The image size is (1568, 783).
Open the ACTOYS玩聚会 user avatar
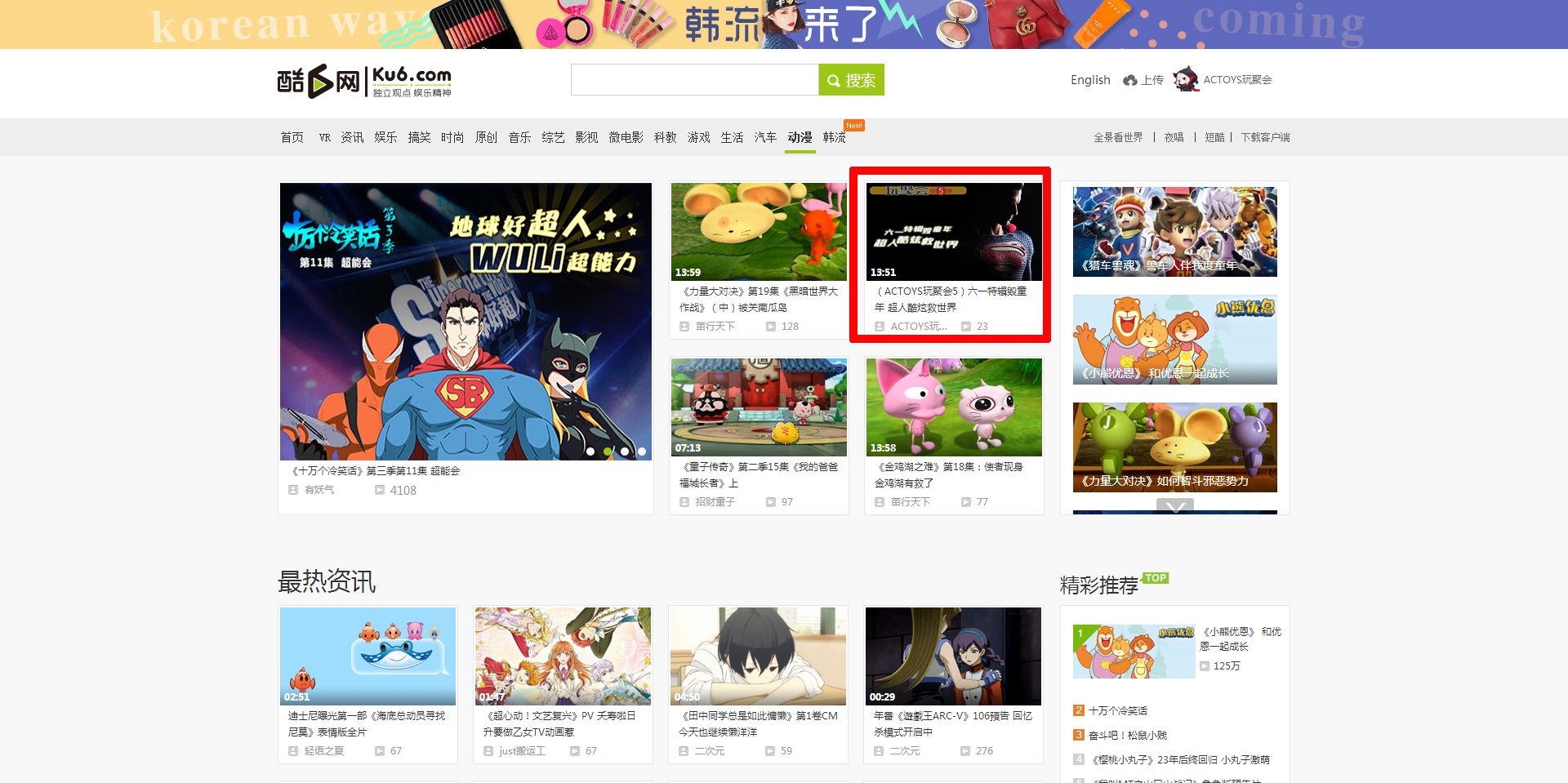[1186, 79]
